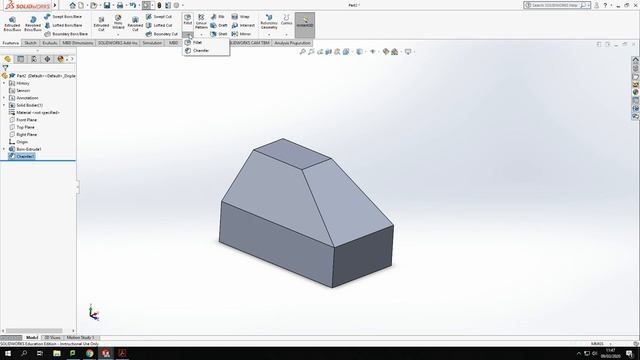The height and width of the screenshot is (360, 640).
Task: Click the Fillet ribbon button
Action: [x=187, y=20]
